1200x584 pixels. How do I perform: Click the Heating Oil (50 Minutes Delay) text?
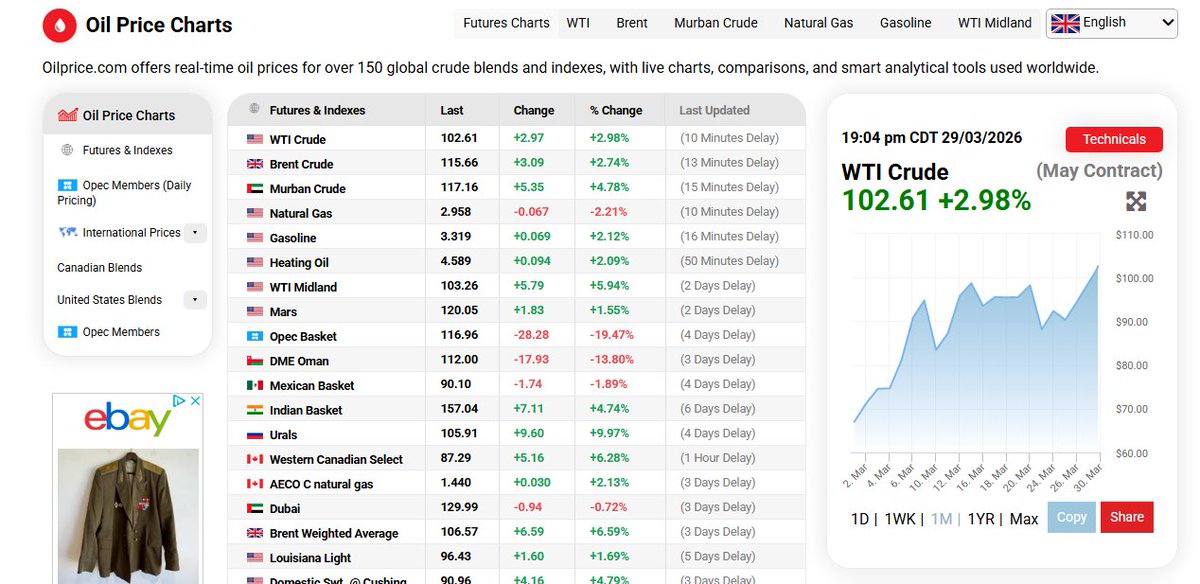pos(729,262)
